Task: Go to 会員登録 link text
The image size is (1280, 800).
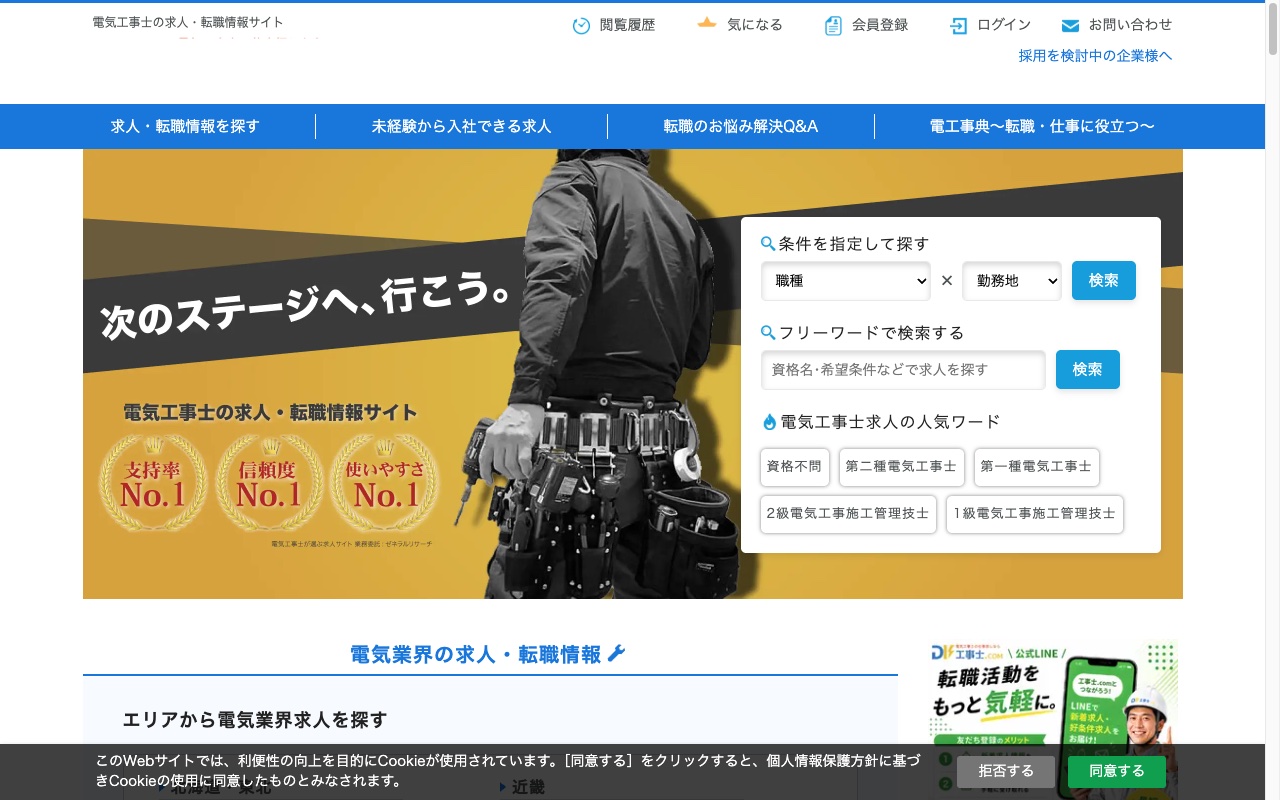Action: [880, 25]
